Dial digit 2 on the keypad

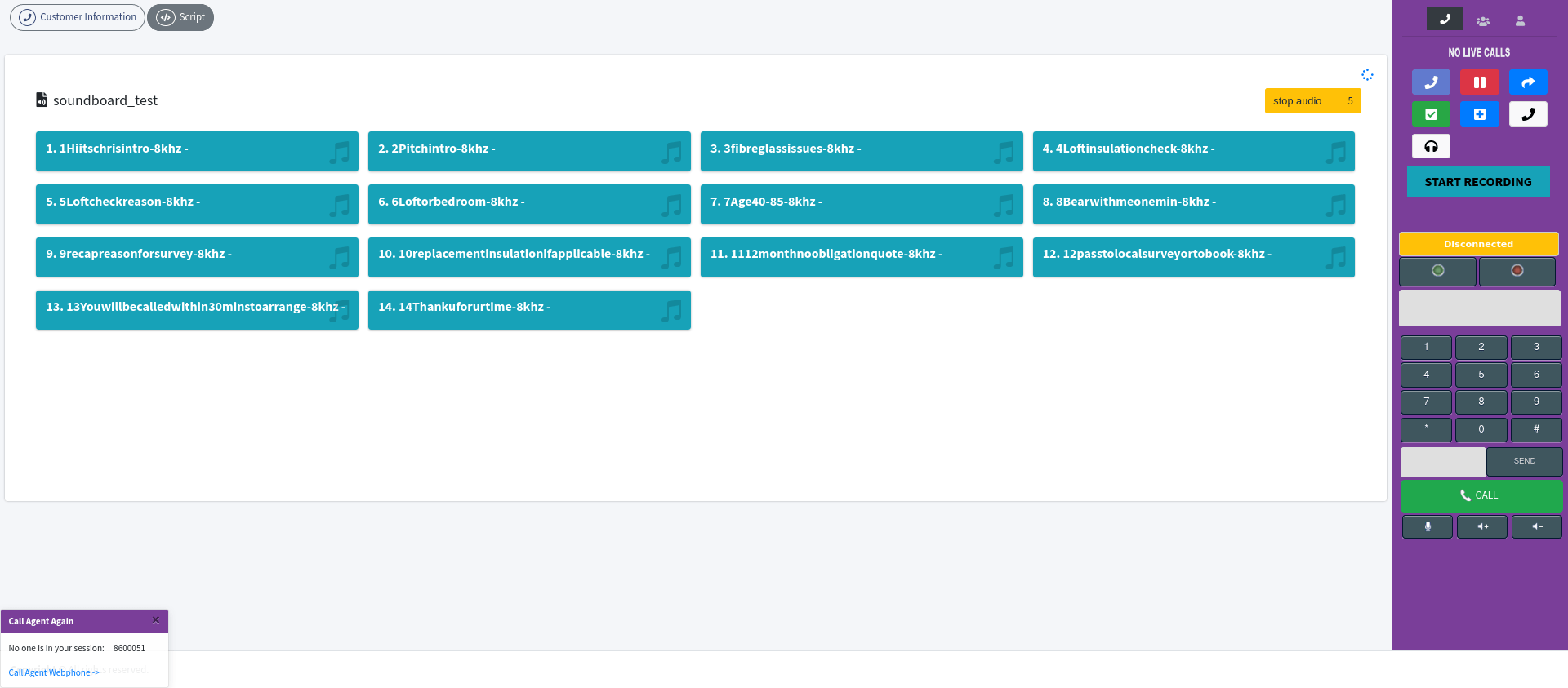coord(1481,348)
